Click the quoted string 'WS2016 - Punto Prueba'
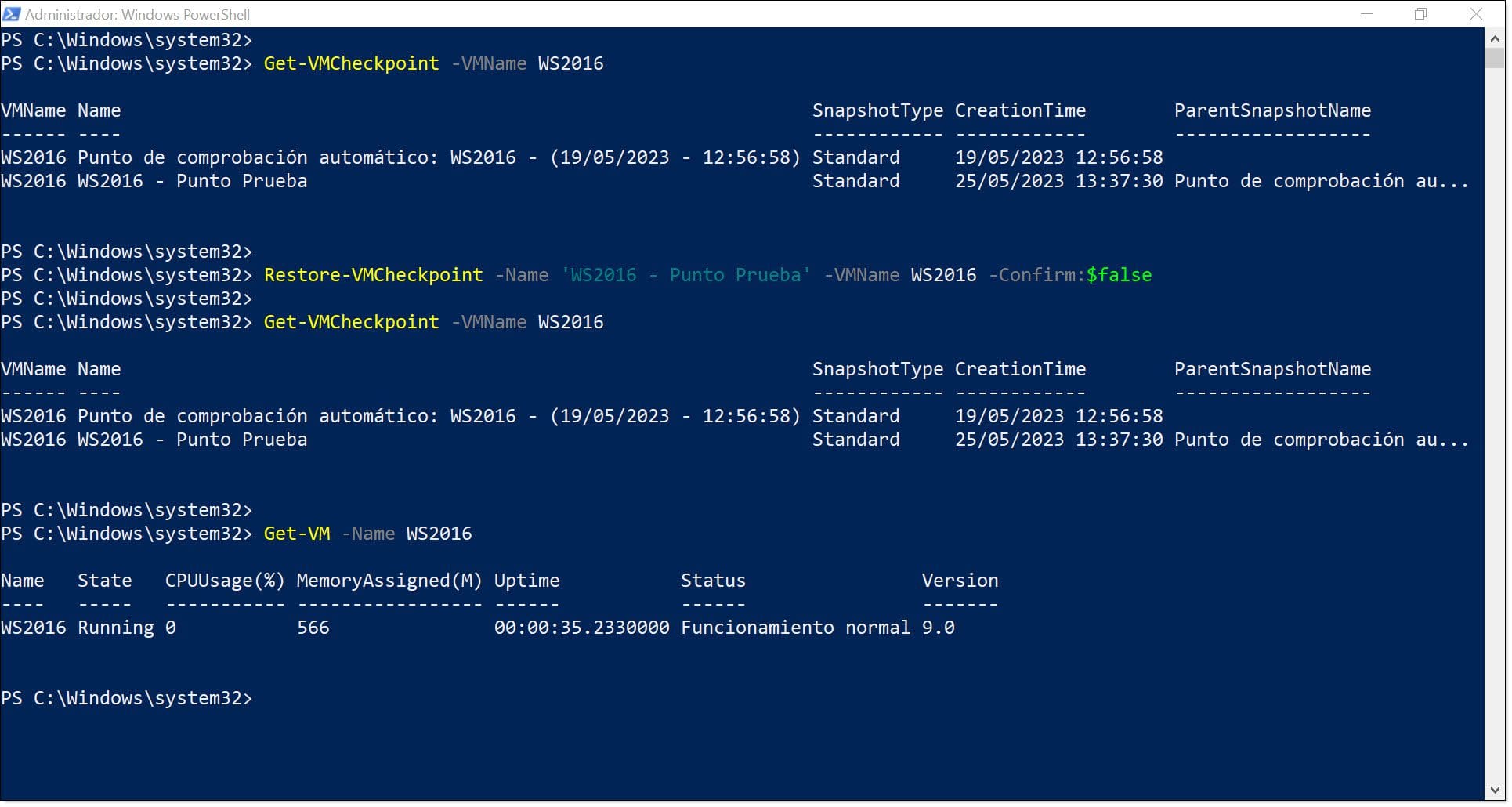 tap(686, 275)
